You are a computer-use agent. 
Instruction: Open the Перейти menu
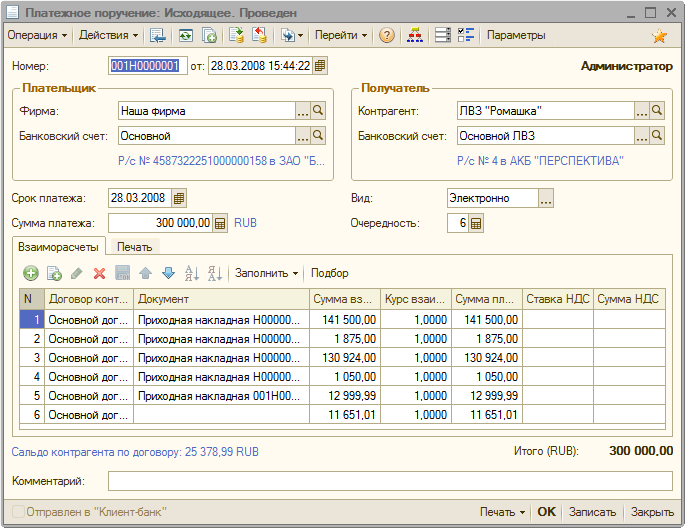coord(341,35)
